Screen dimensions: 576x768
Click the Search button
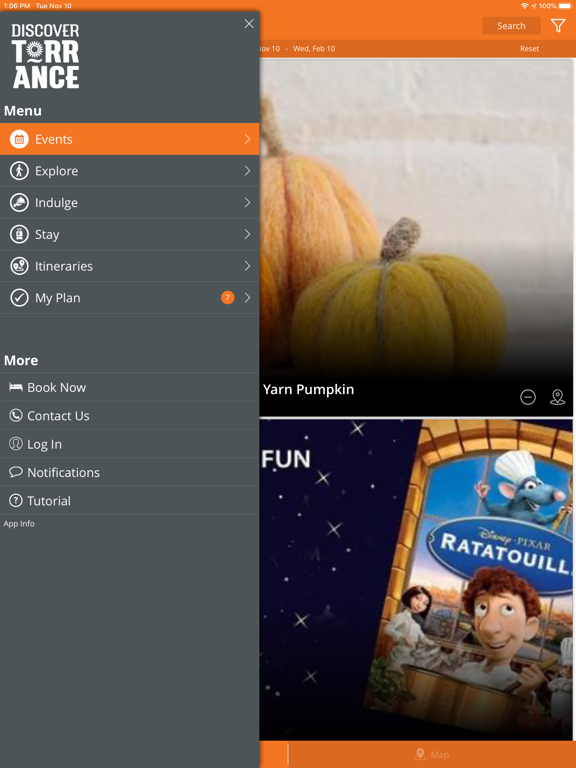coord(511,26)
